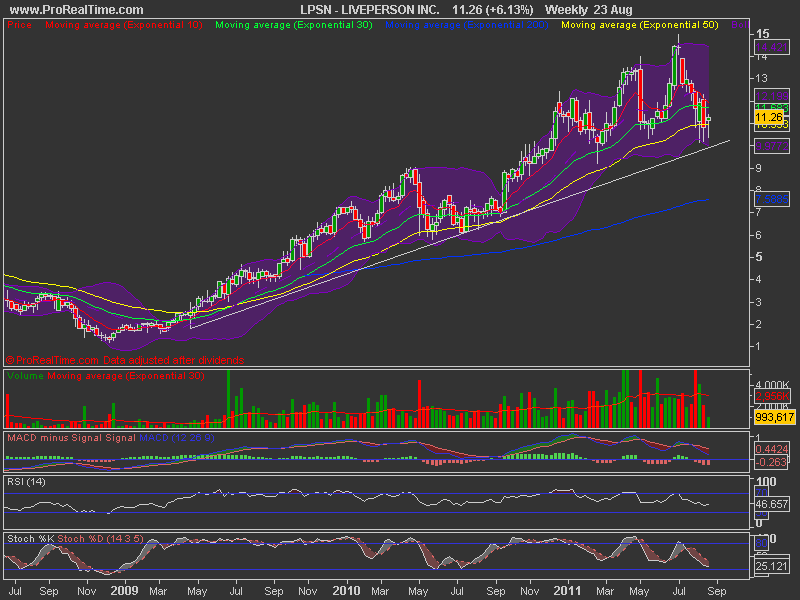Viewport: 800px width, 600px height.
Task: Select the LPSN - LIVEPERSON INC. title
Action: (369, 10)
